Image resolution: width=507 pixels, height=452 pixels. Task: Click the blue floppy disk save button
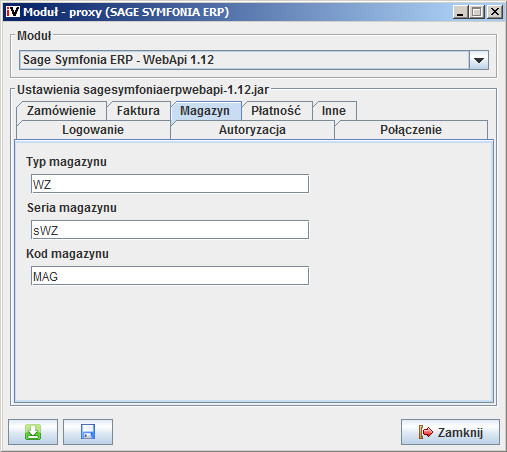(88, 432)
